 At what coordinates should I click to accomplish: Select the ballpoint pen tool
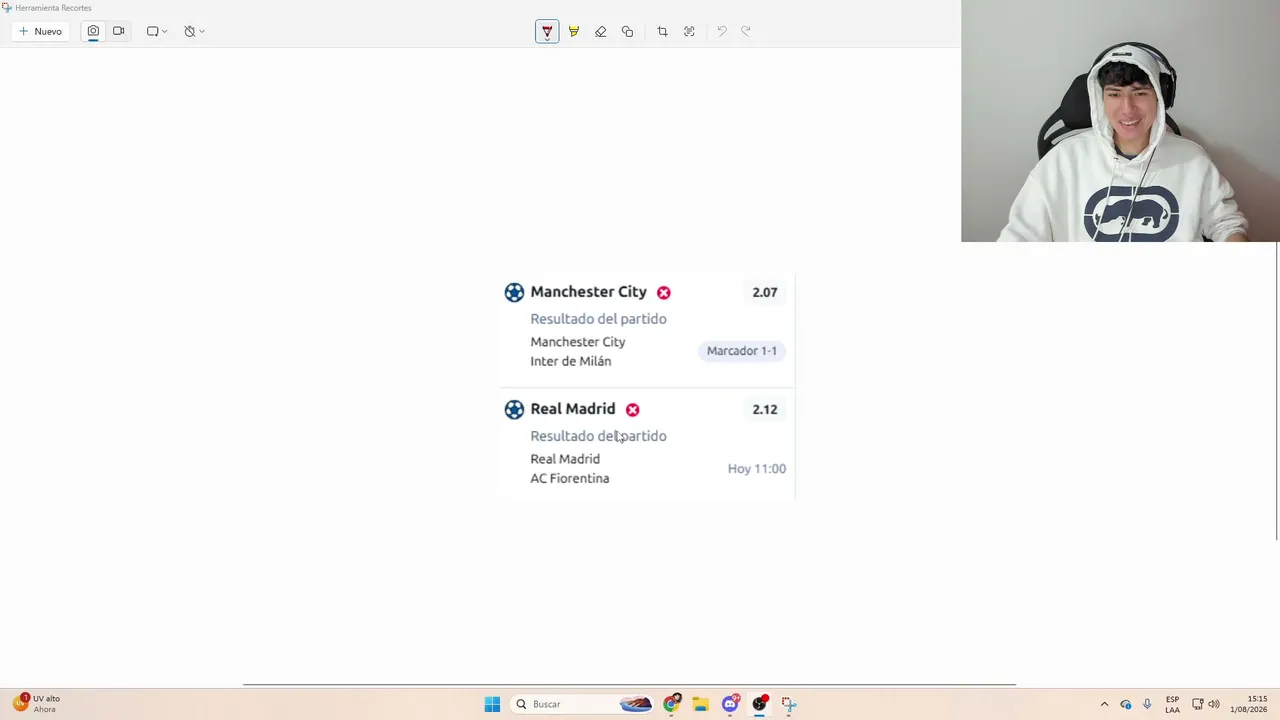tap(547, 31)
